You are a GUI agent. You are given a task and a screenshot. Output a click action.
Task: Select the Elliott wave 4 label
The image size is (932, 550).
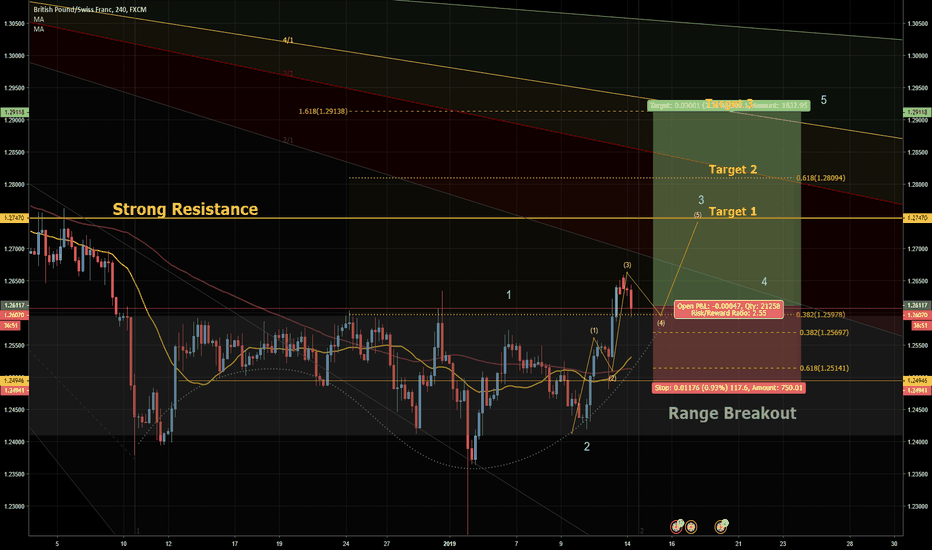[x=764, y=282]
